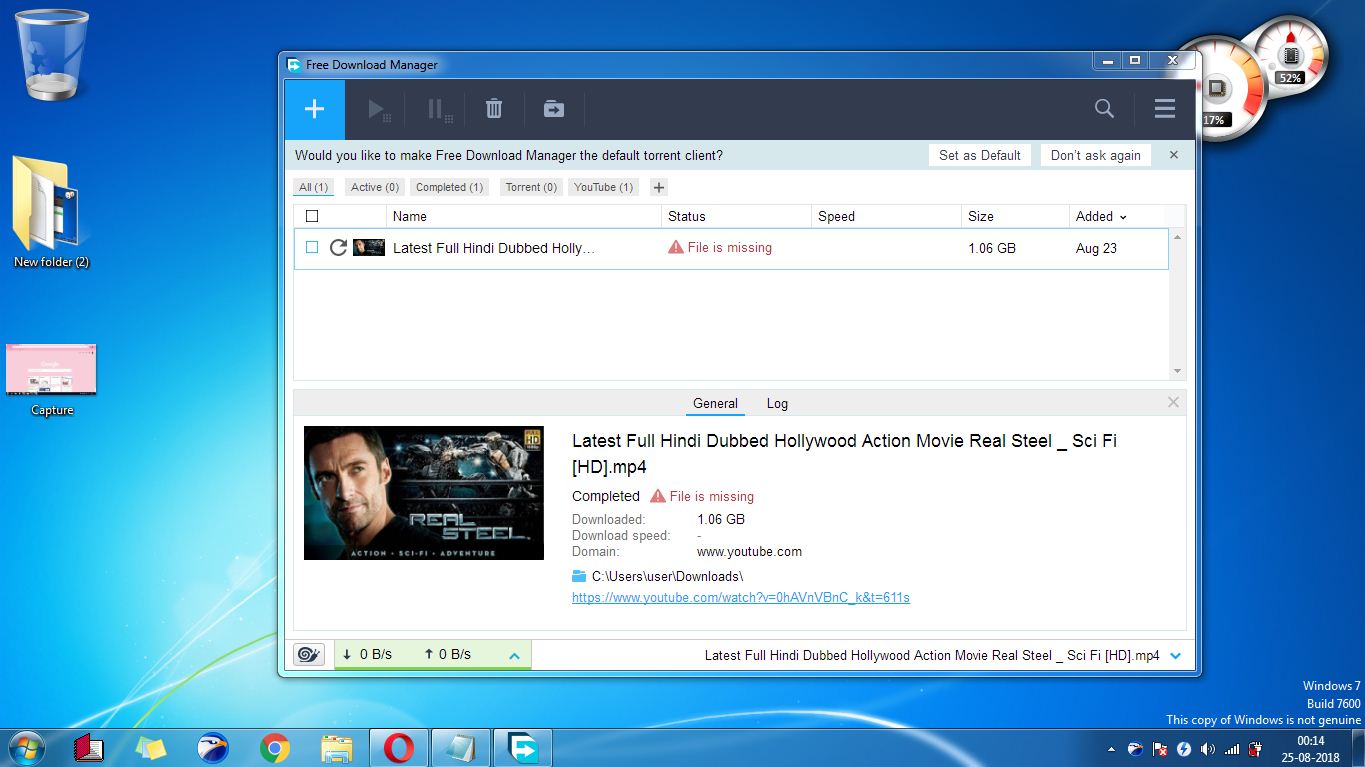The width and height of the screenshot is (1365, 767).
Task: Collapse the speed status bar panel
Action: [x=513, y=654]
